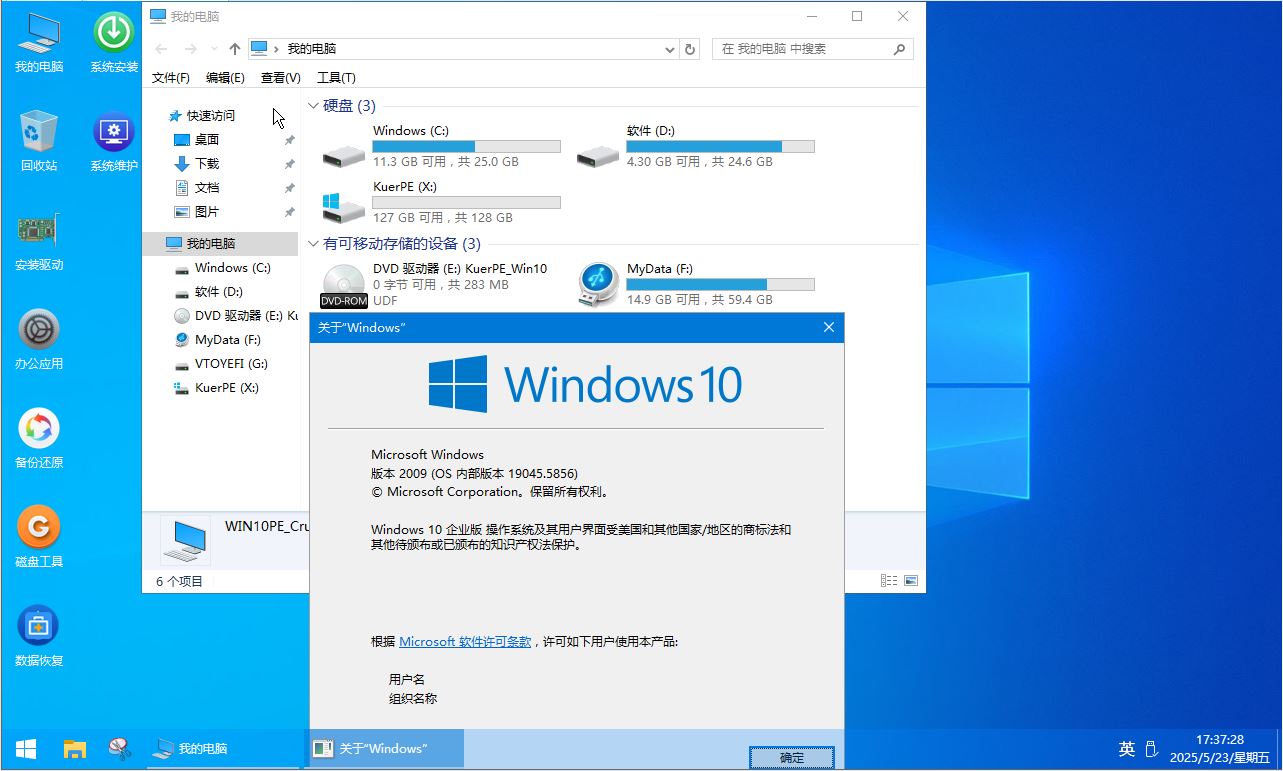The height and width of the screenshot is (771, 1283).
Task: Switch Explorer to large icons view
Action: [911, 581]
